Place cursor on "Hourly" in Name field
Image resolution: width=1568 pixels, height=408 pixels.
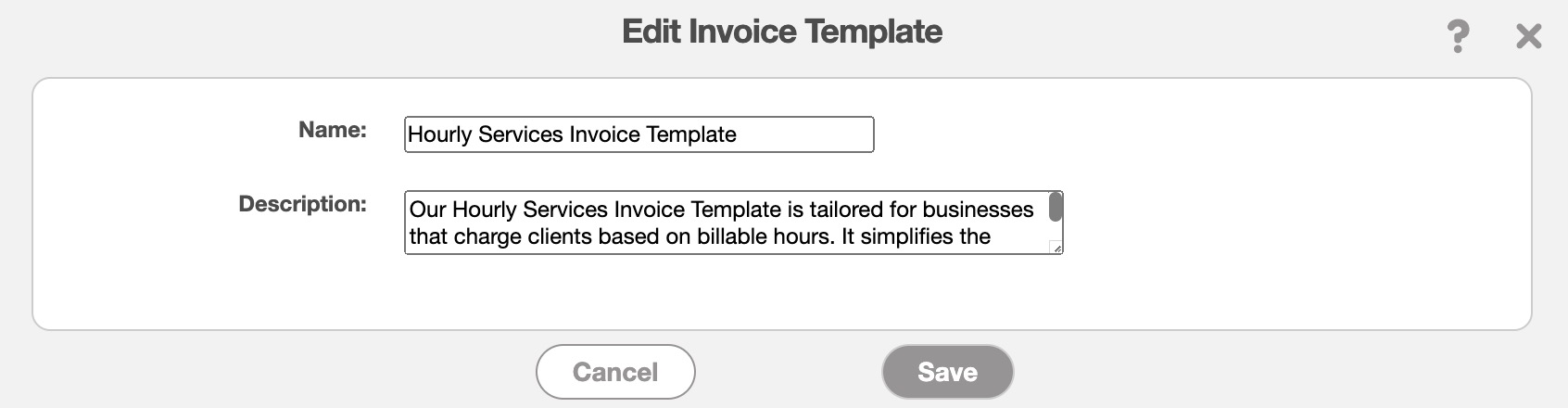pyautogui.click(x=439, y=134)
